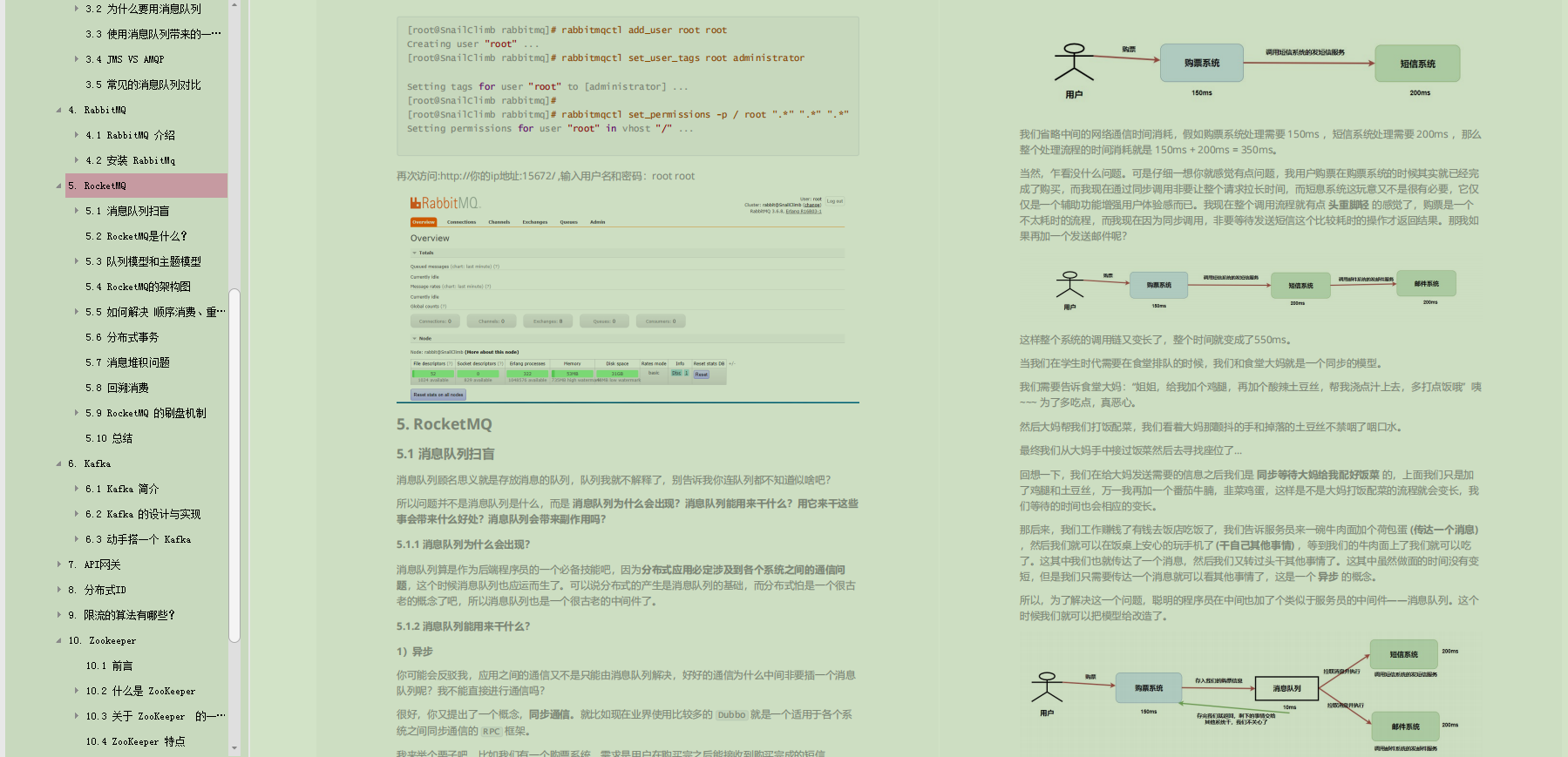
Task: Open outline entry 3.3 使用消息队列带来的
Action: [x=153, y=34]
